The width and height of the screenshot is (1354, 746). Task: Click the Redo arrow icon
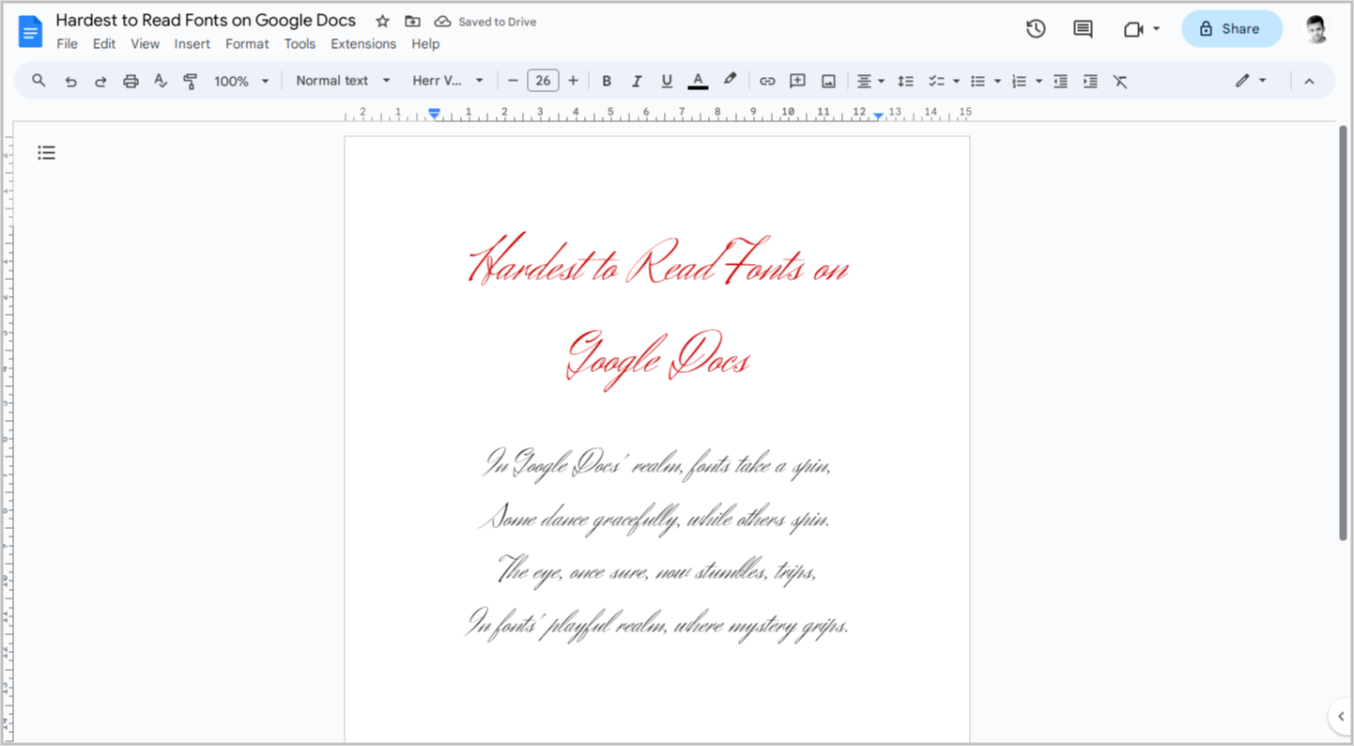[x=100, y=81]
